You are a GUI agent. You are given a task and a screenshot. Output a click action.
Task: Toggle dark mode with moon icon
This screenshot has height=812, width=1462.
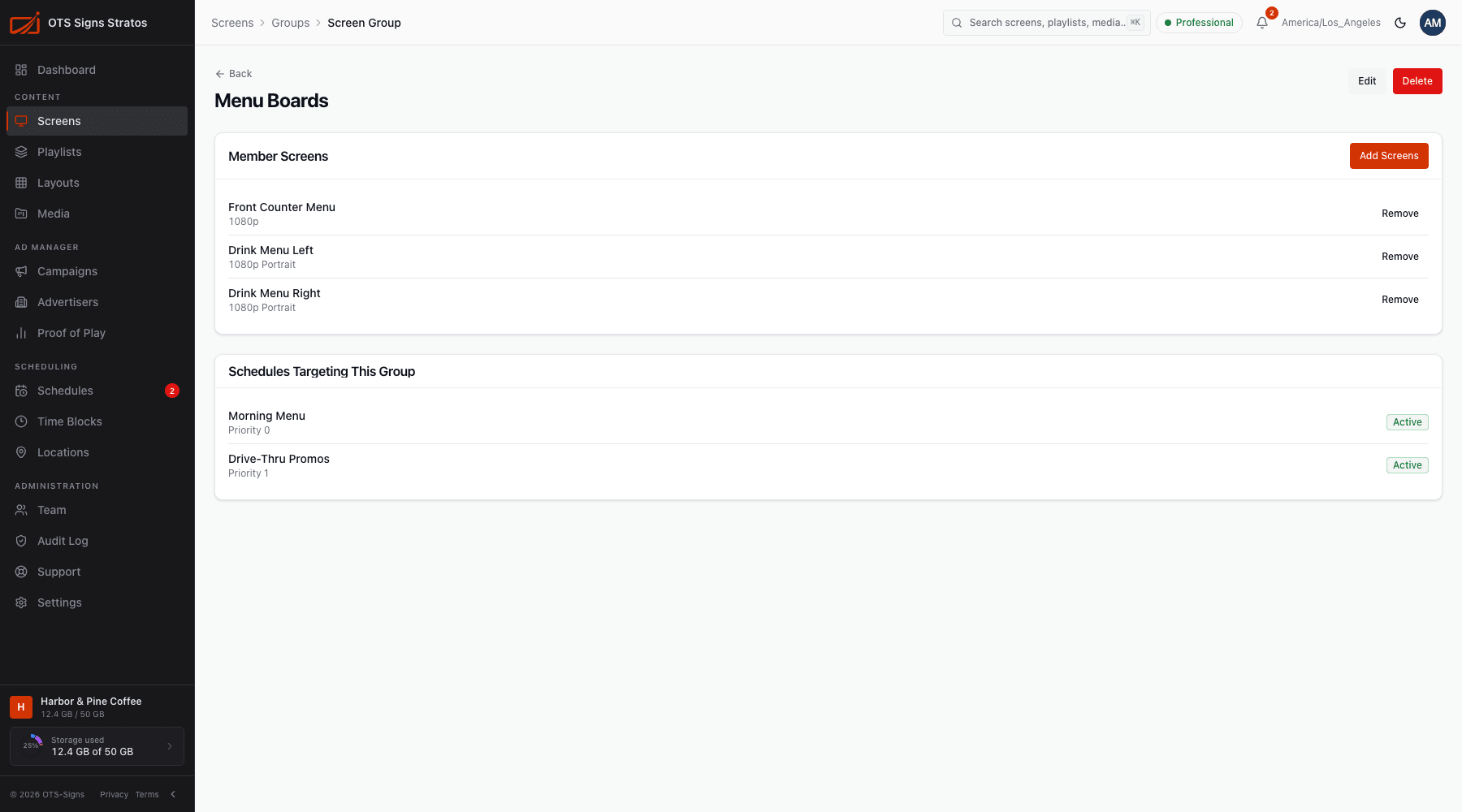[1400, 23]
